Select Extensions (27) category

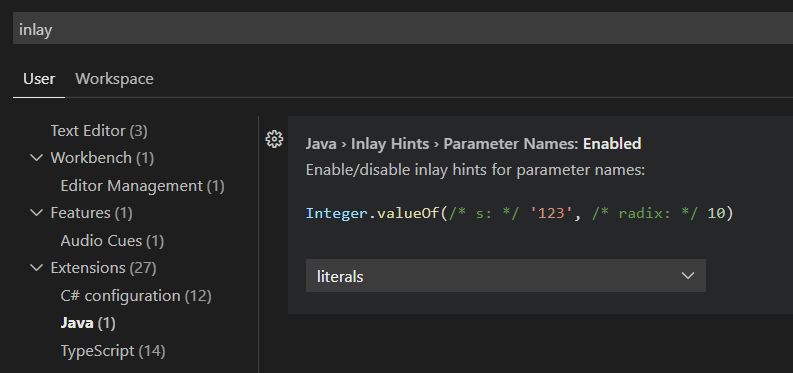tap(103, 267)
